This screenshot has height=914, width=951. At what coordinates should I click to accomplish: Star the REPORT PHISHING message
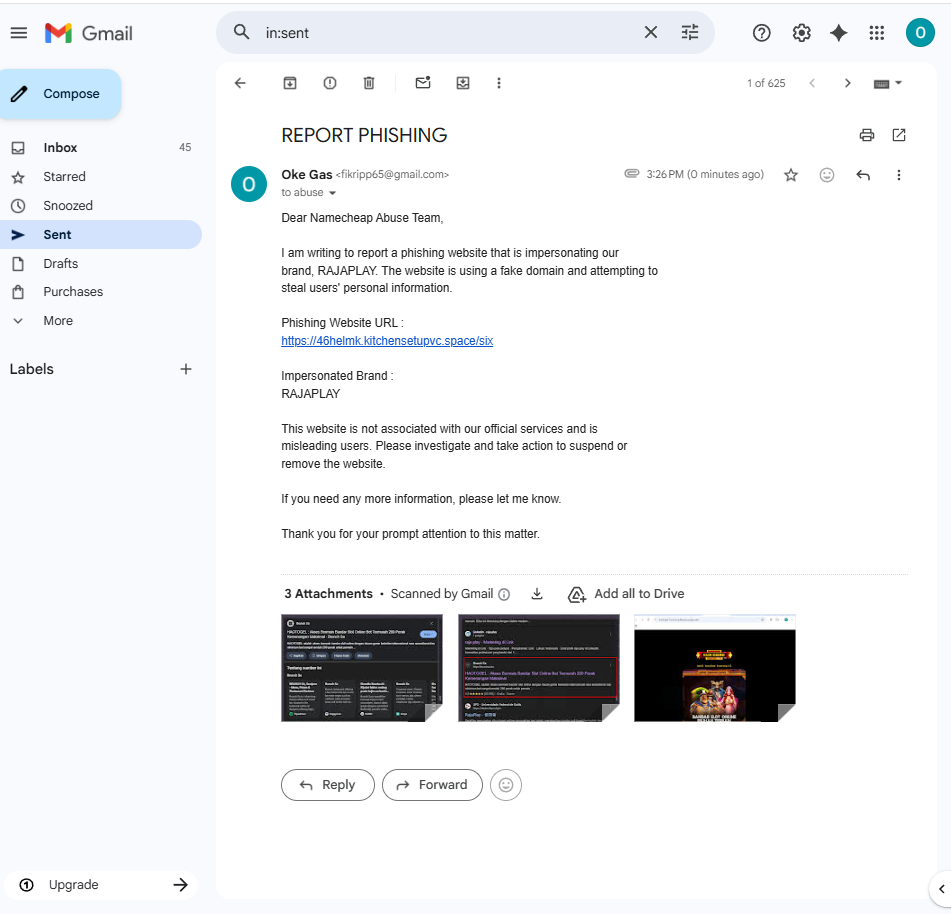click(x=790, y=175)
